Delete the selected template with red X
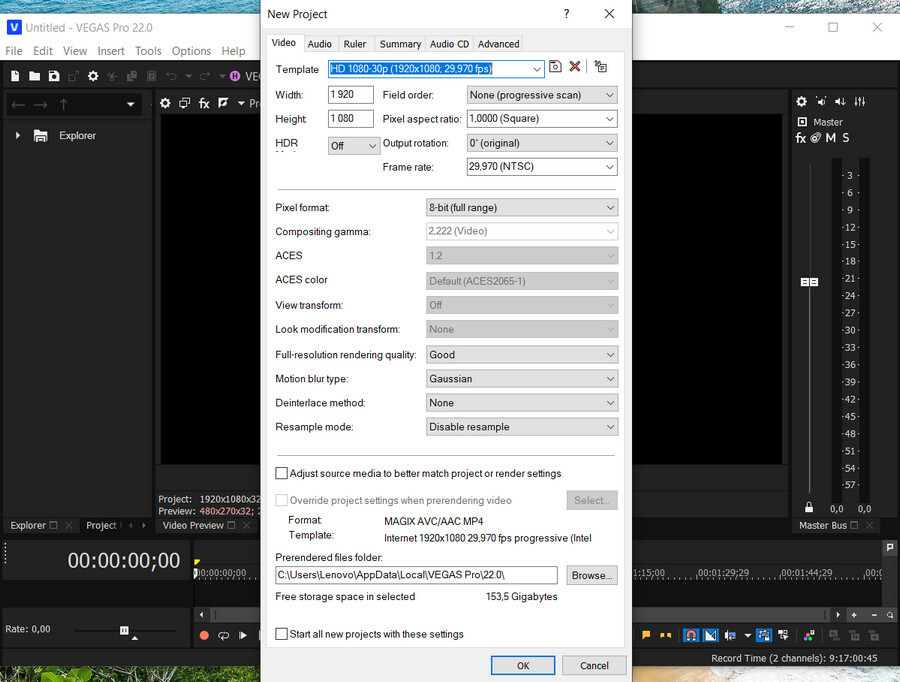 pyautogui.click(x=575, y=67)
